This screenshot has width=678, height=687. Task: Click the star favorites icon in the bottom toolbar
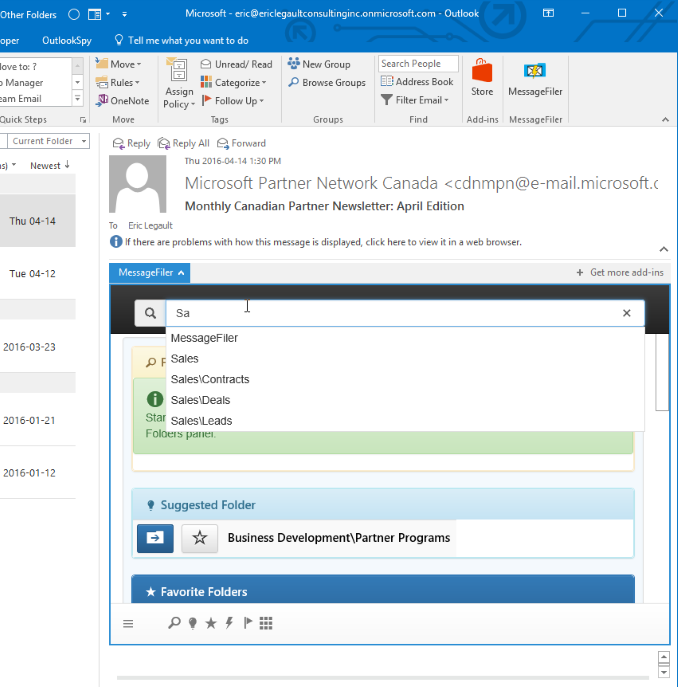pos(211,623)
